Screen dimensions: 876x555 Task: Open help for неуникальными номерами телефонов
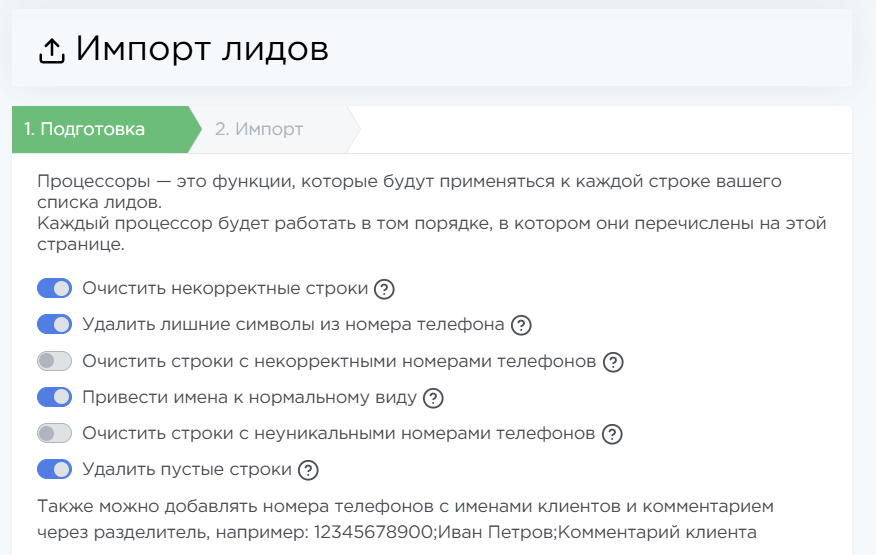click(x=612, y=434)
